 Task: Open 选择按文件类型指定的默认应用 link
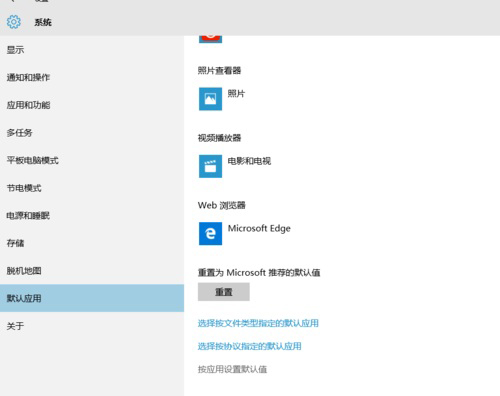[x=258, y=323]
